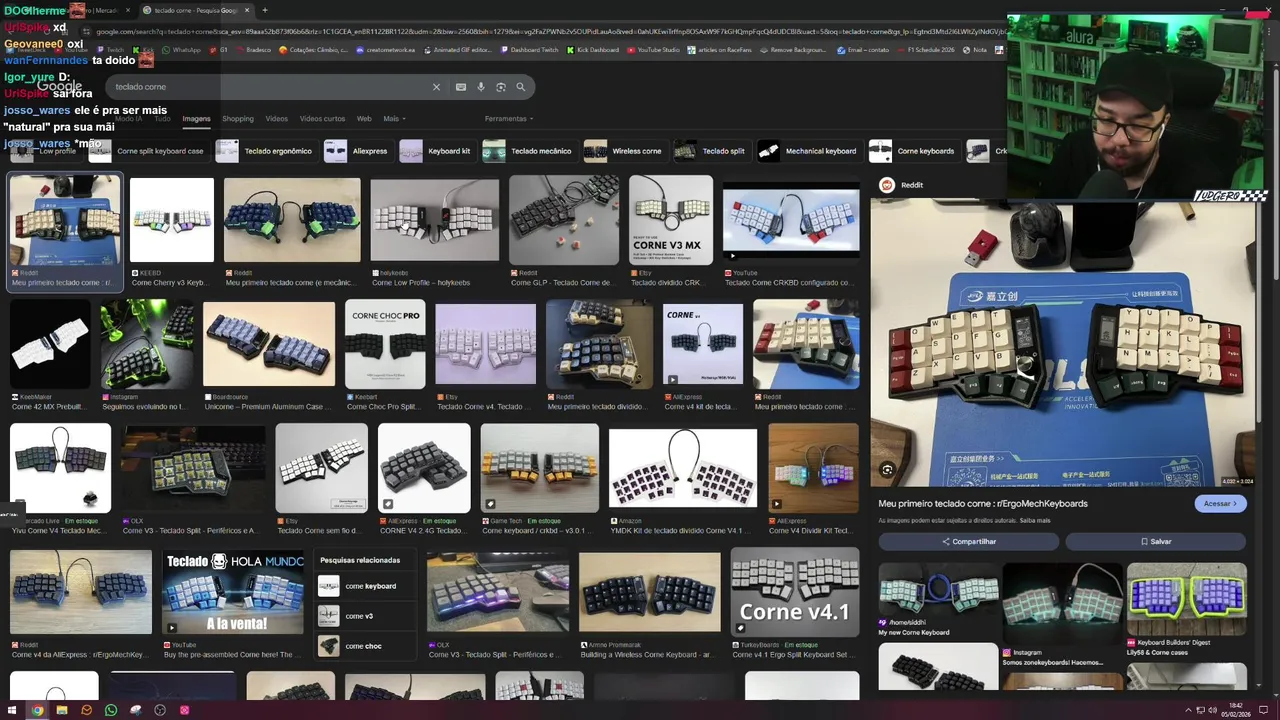Open the Ferramentas tools dropdown
The width and height of the screenshot is (1280, 720).
[509, 119]
